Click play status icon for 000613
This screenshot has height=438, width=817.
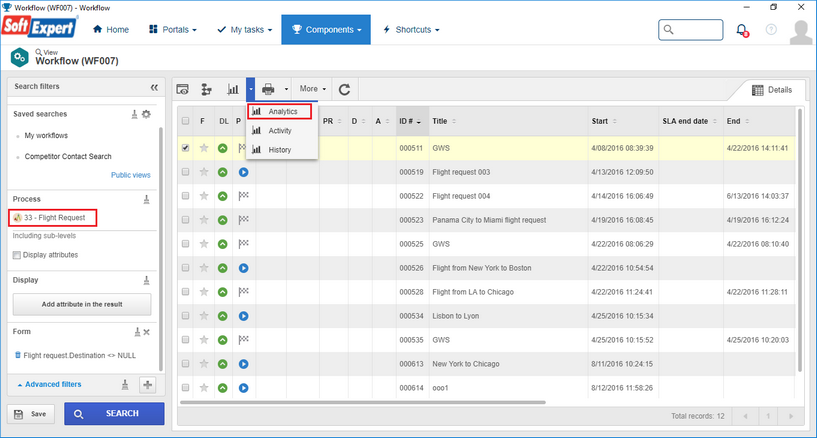pos(243,364)
